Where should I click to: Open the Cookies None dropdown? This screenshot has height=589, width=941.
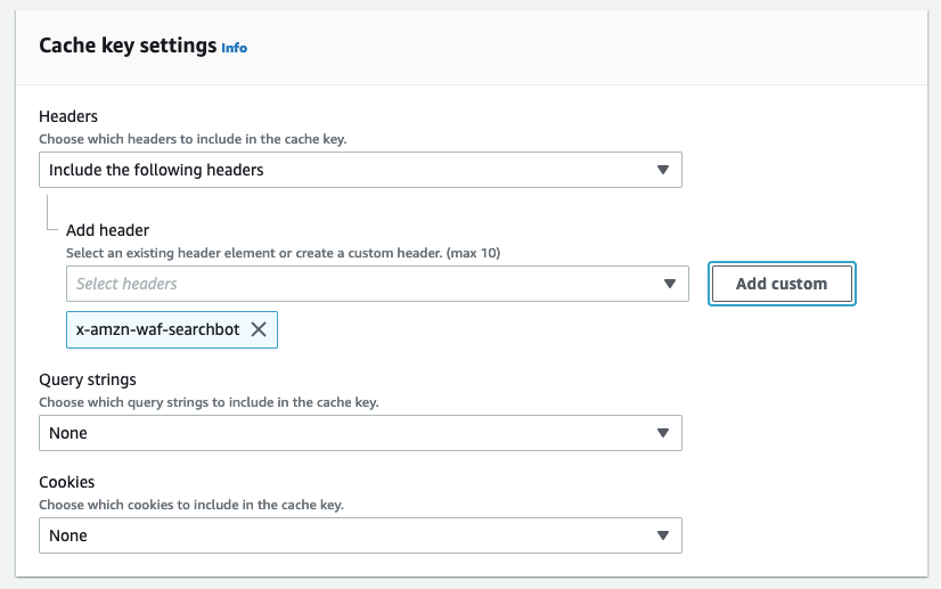pyautogui.click(x=360, y=535)
